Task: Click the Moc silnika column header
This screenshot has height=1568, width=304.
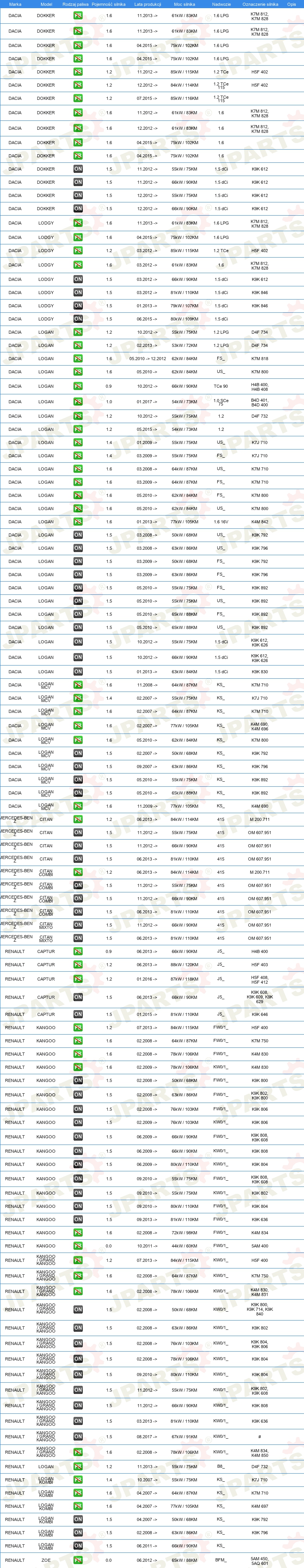Action: (x=185, y=4)
